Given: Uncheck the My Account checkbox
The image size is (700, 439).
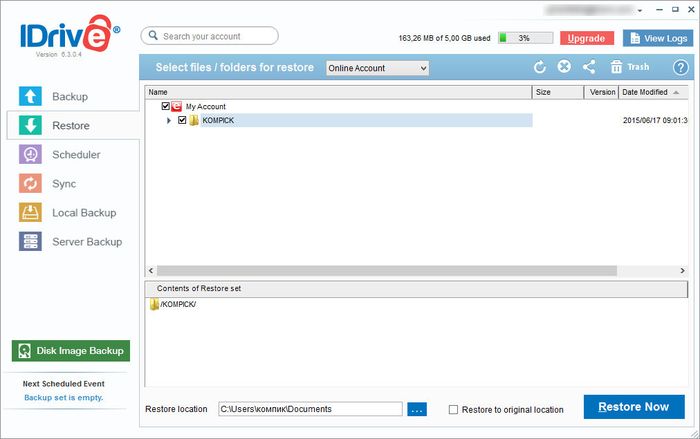Looking at the screenshot, I should [x=165, y=106].
